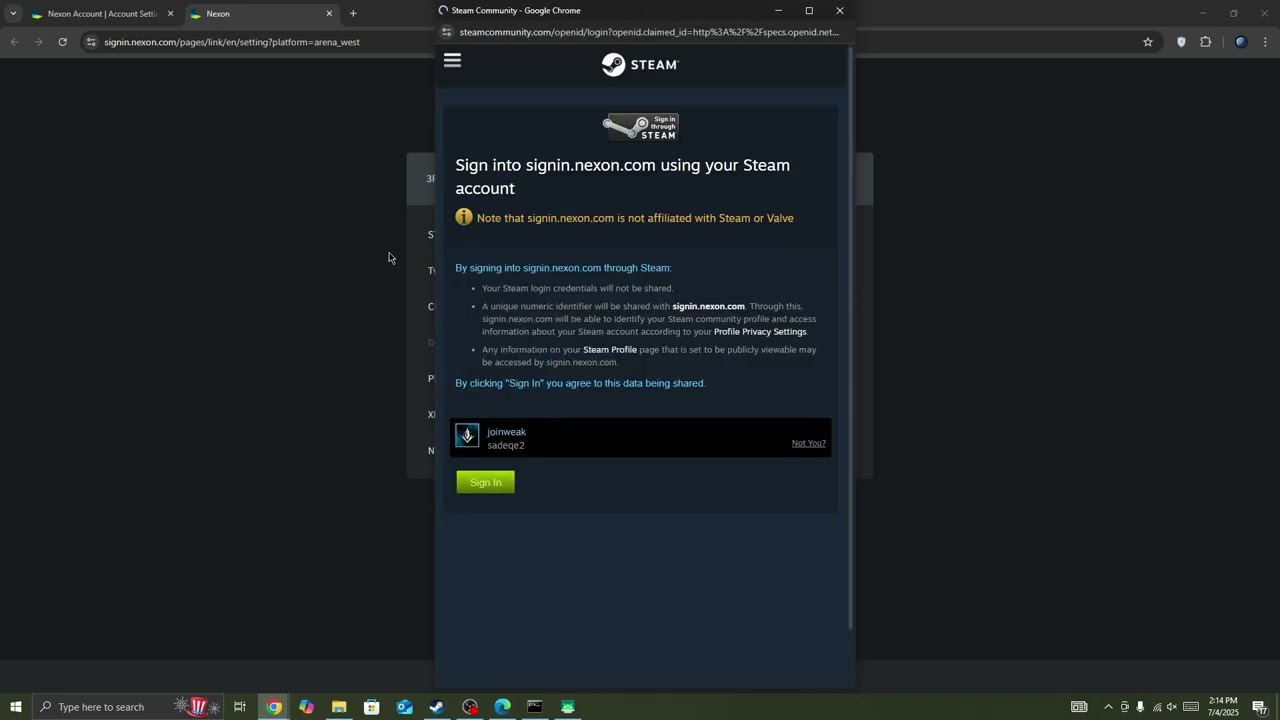Open the Steam Profile link

pos(610,350)
